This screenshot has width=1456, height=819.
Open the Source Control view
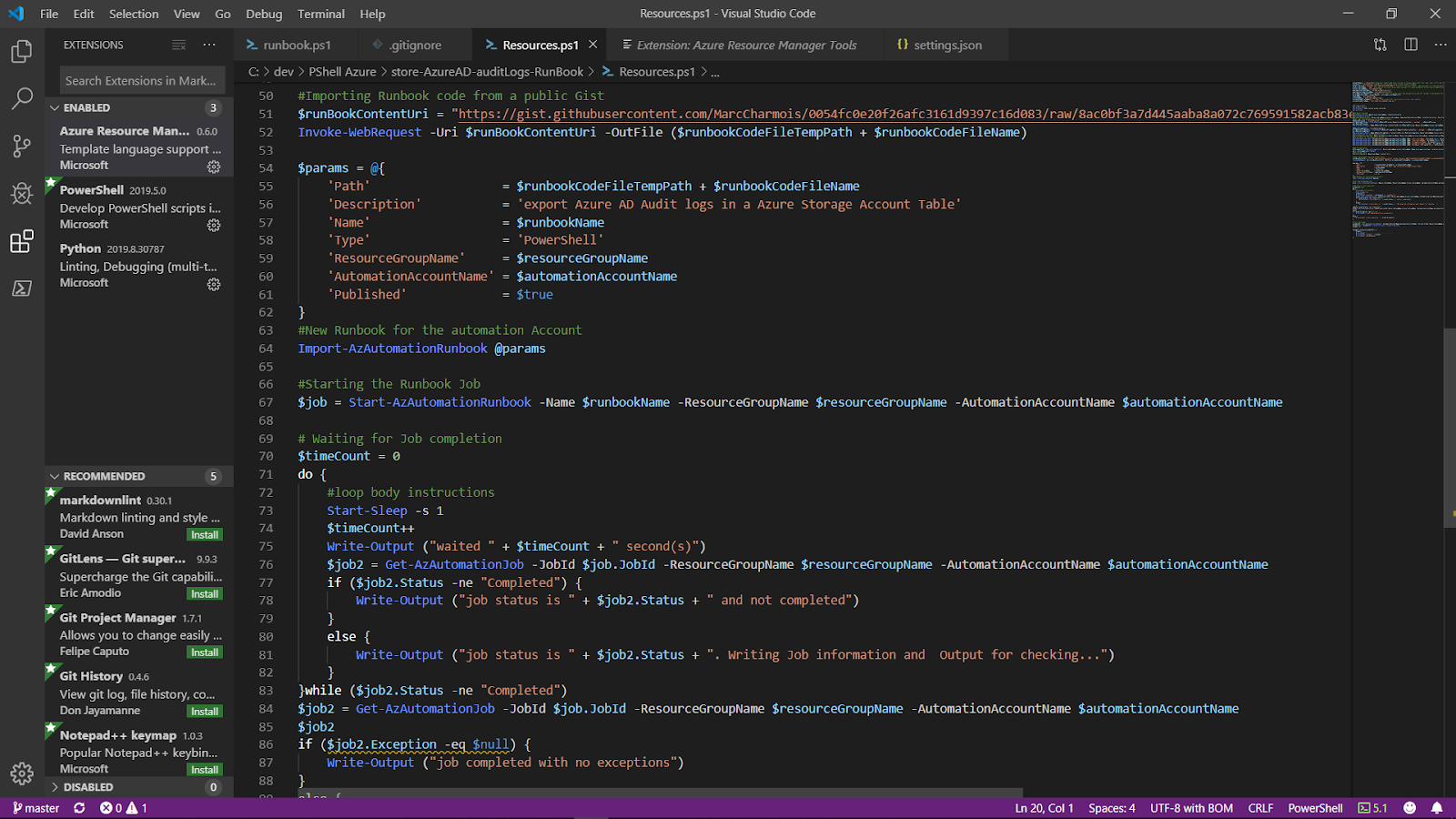pyautogui.click(x=22, y=146)
